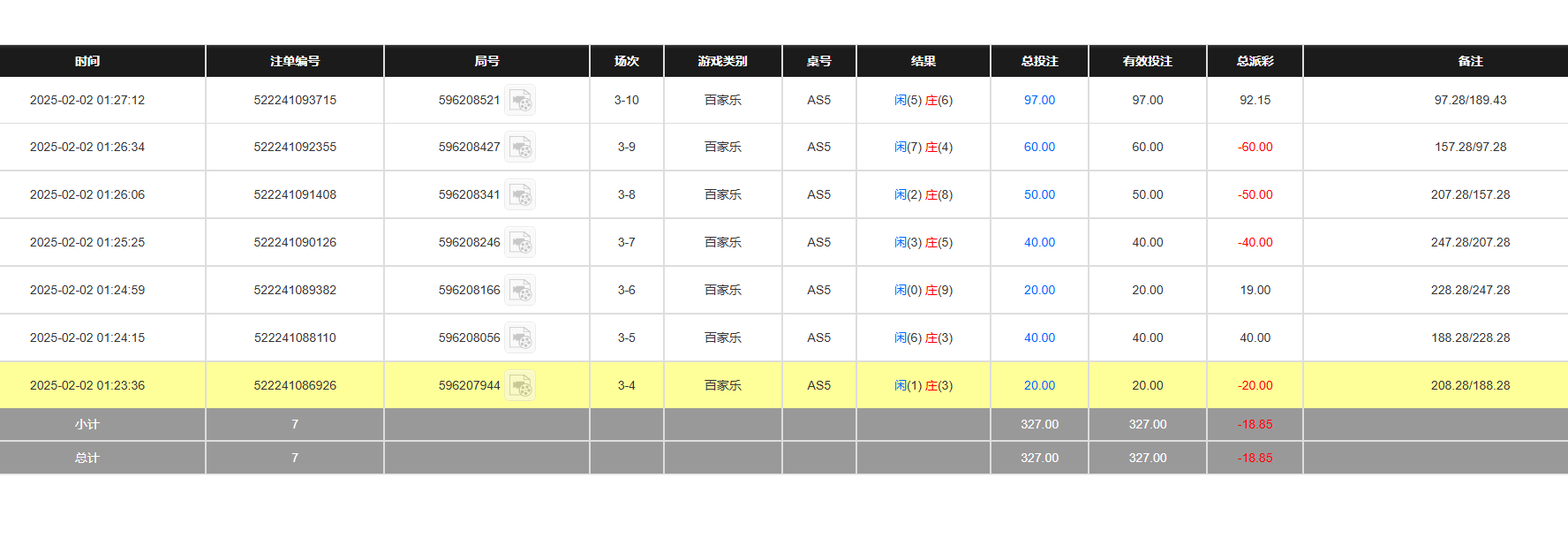Open video replay icon for round 596207944
Viewport: 1568px width, 546px height.
pos(520,386)
